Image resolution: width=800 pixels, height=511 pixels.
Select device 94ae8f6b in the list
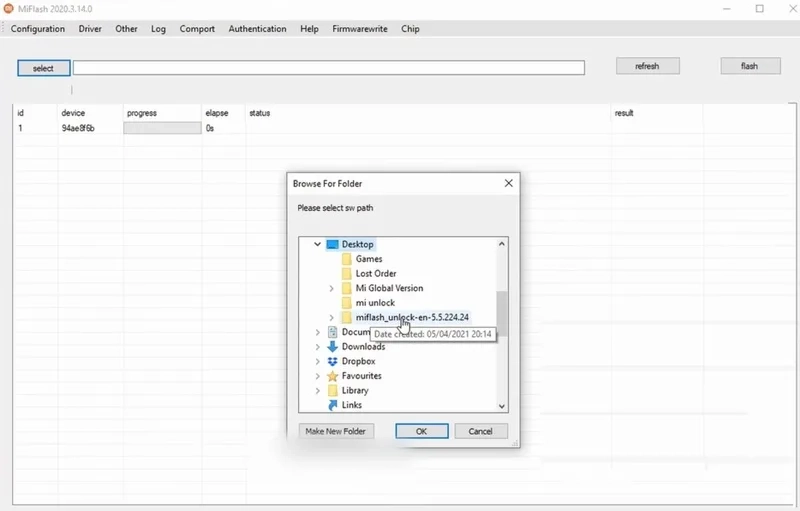pyautogui.click(x=78, y=128)
